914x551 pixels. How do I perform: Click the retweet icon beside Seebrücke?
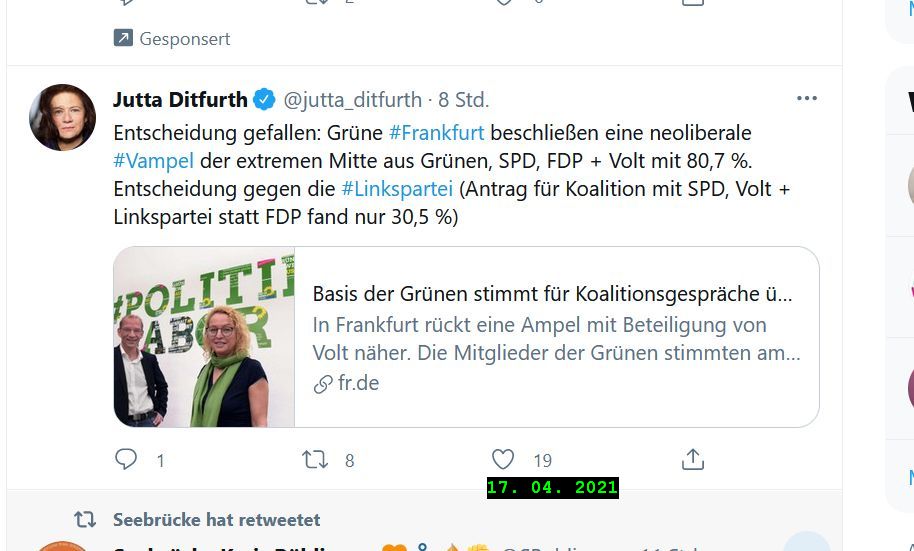[85, 520]
